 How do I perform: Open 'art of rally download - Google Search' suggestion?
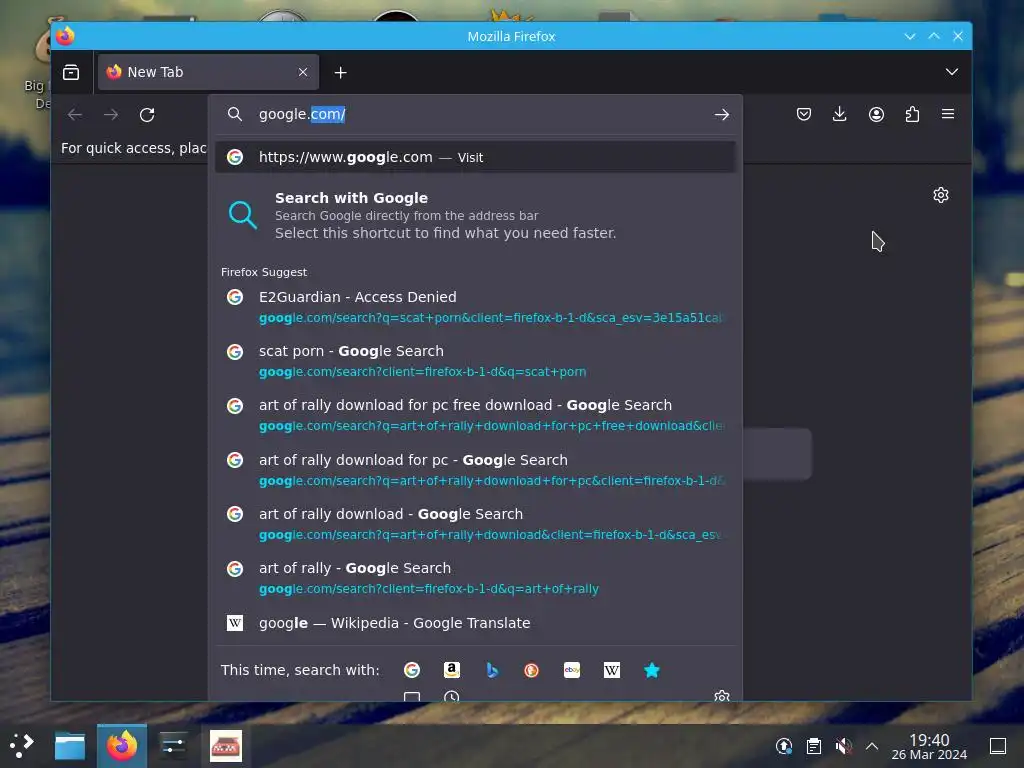tap(475, 524)
